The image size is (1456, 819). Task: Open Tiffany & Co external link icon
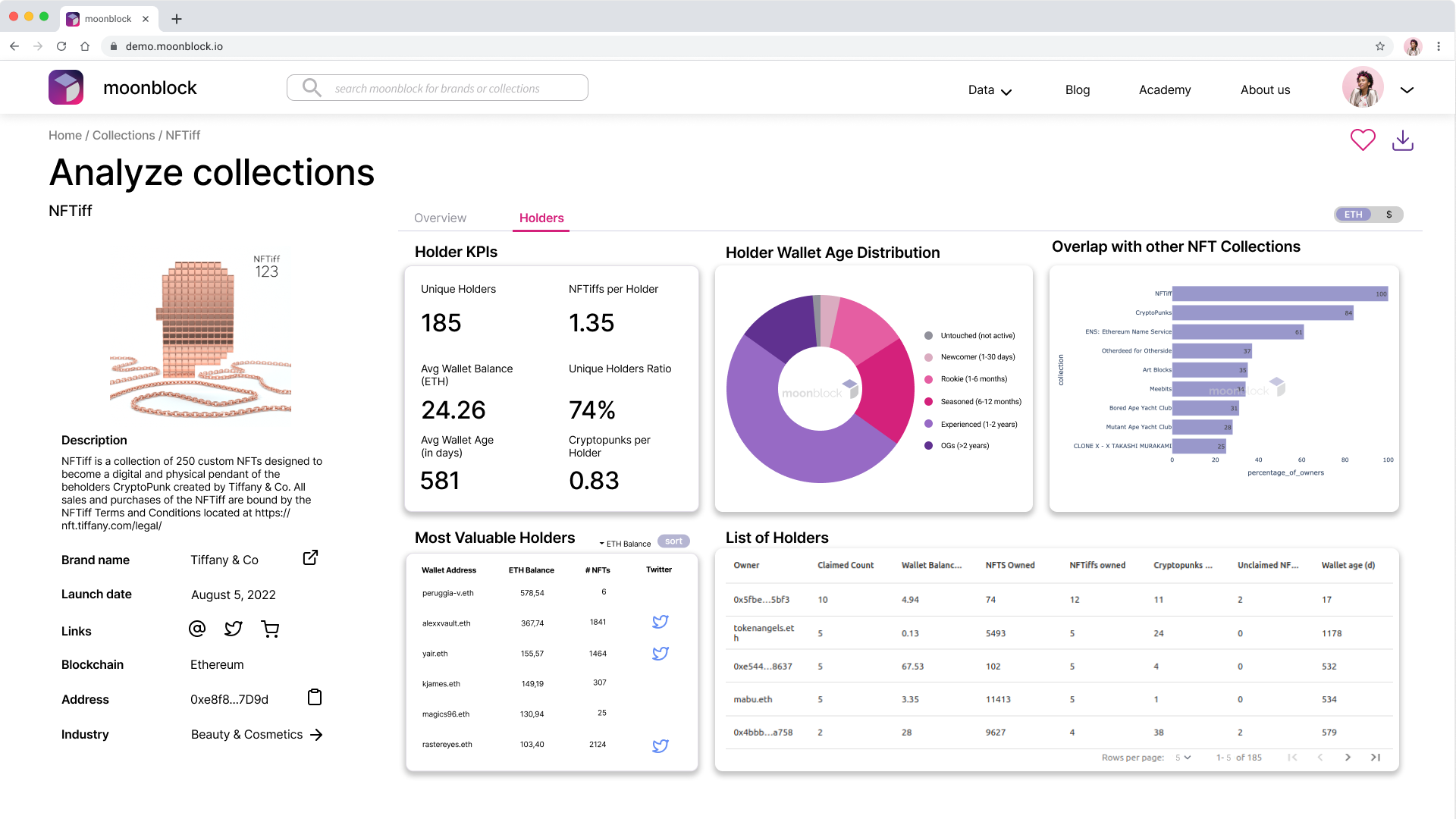coord(310,558)
